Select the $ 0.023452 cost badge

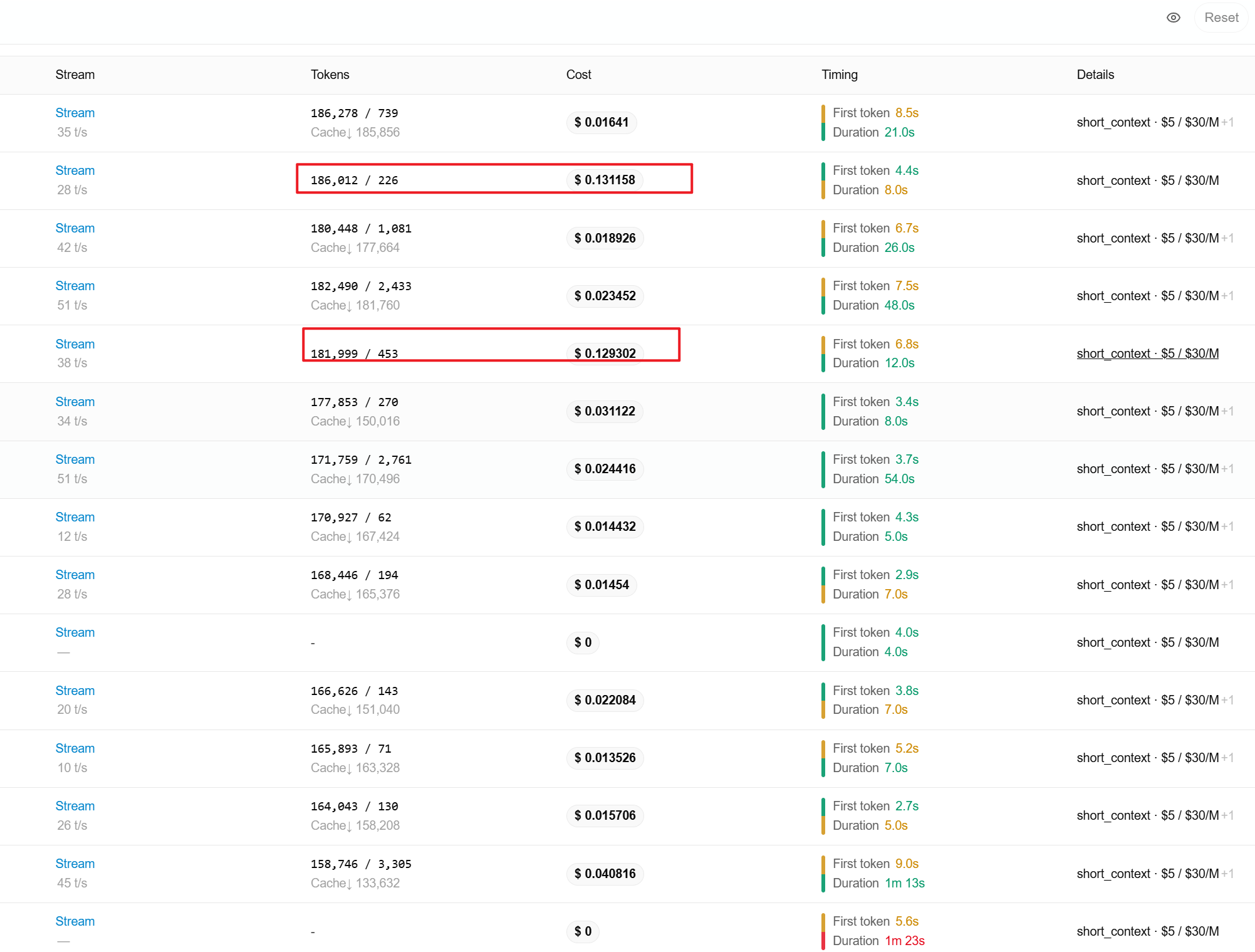tap(605, 296)
